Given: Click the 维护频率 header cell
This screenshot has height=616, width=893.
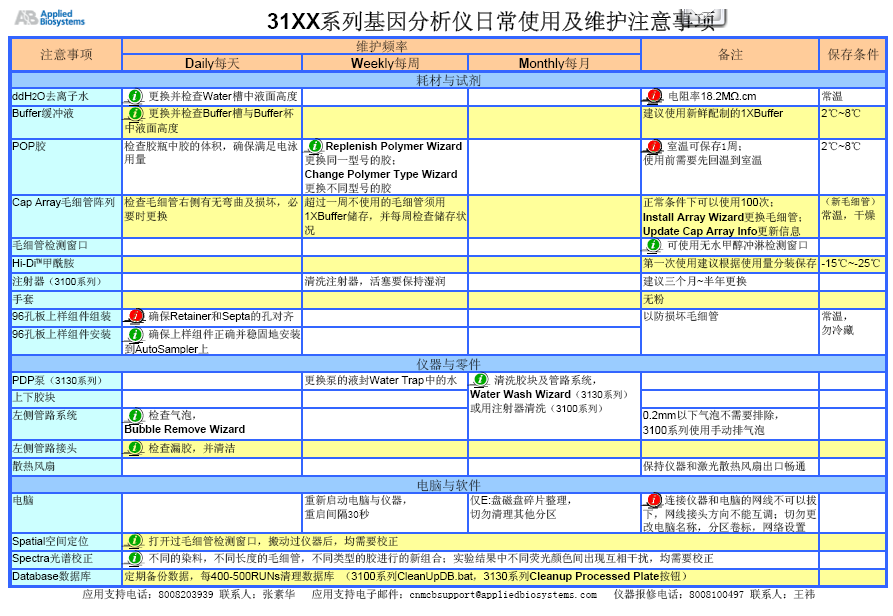Looking at the screenshot, I should coord(382,47).
